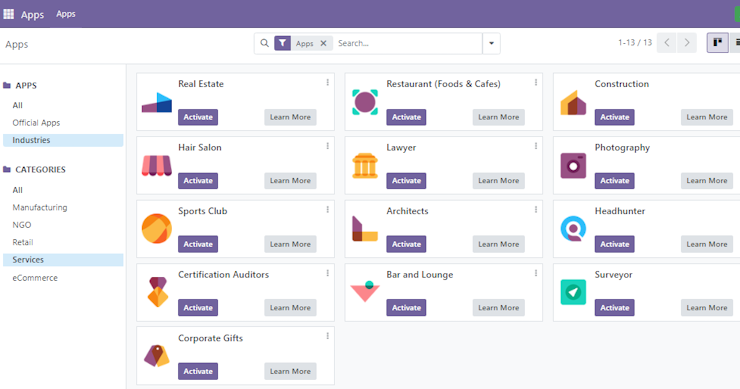Click the Photography camera icon
This screenshot has height=389, width=740.
573,166
